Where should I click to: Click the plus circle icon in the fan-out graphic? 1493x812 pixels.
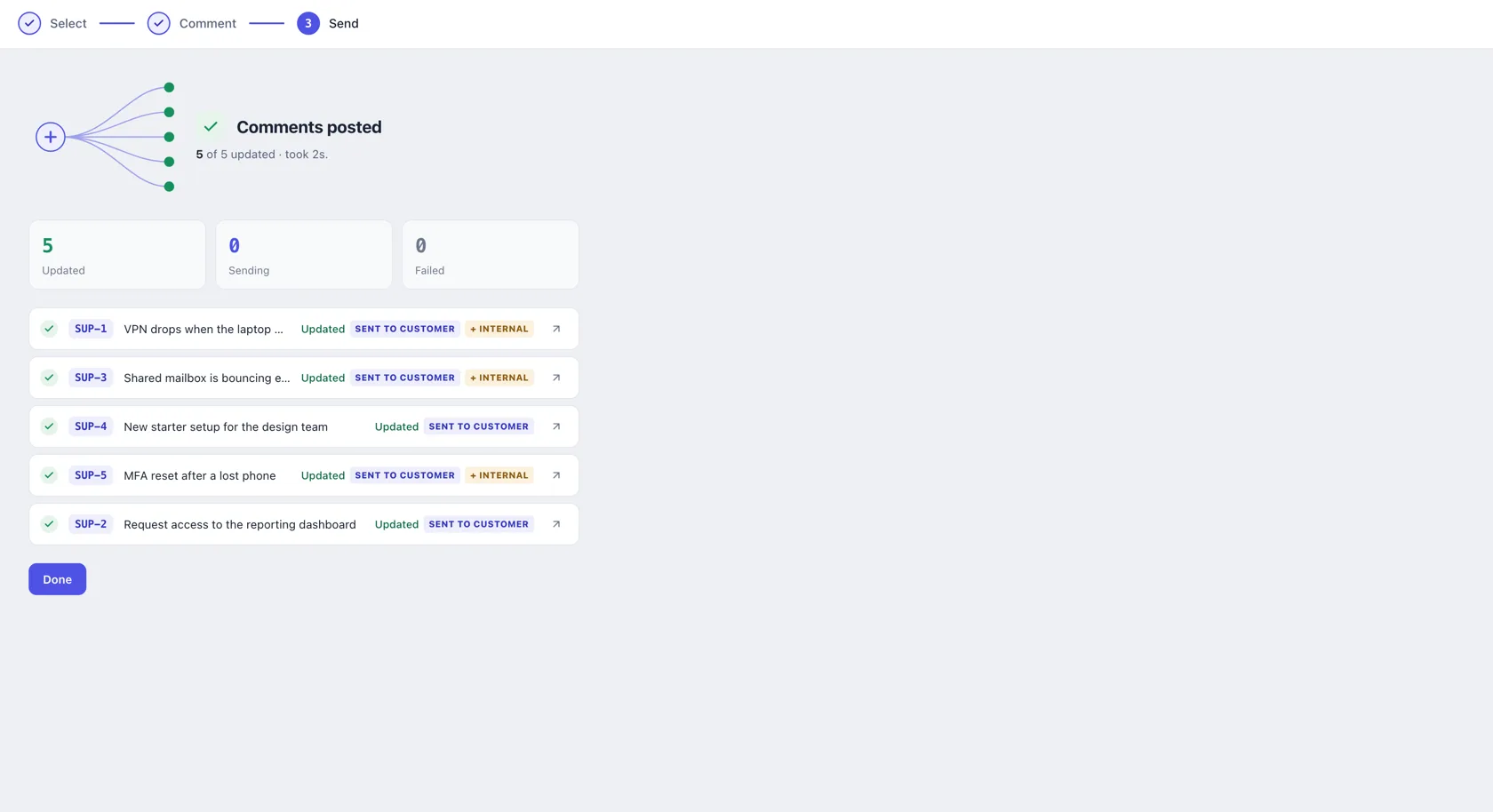point(51,137)
